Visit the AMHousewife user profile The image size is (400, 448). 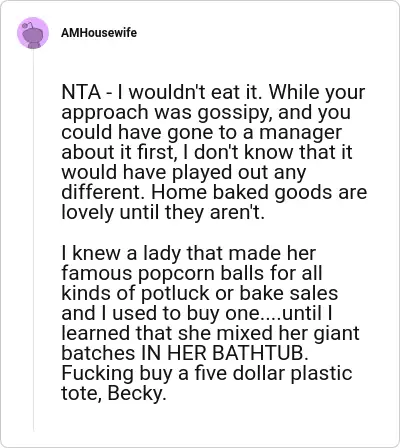coord(99,33)
